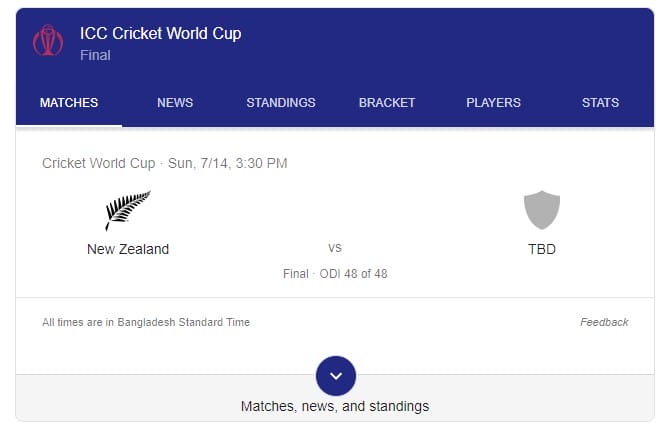668x423 pixels.
Task: Switch to the Stats tab
Action: [600, 103]
